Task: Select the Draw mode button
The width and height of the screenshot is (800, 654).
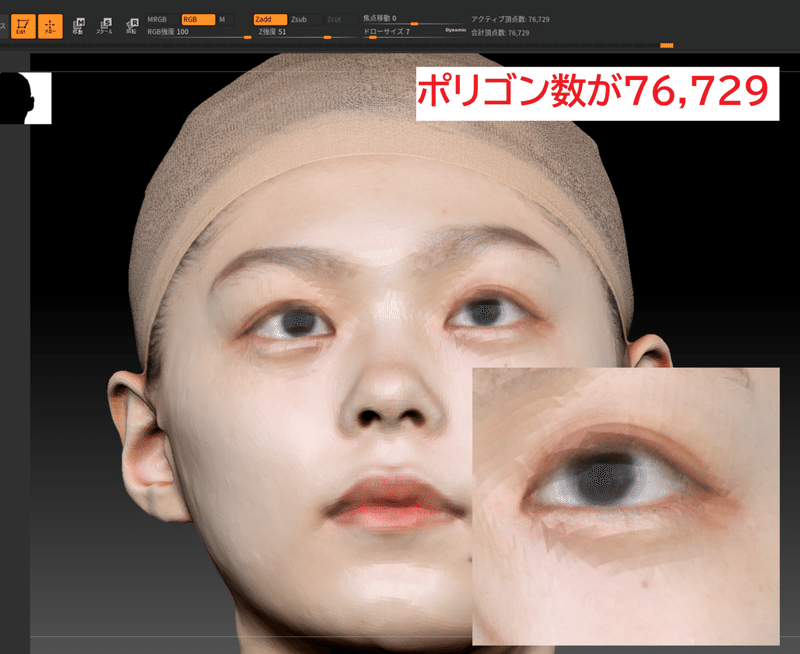Action: (x=50, y=26)
